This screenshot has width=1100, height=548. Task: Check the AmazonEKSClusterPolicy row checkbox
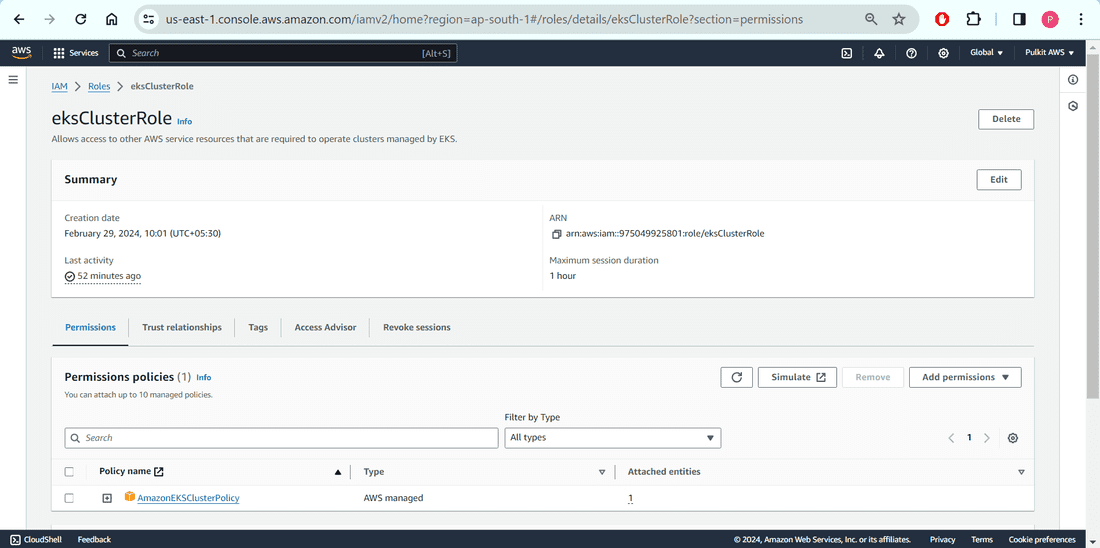click(69, 498)
